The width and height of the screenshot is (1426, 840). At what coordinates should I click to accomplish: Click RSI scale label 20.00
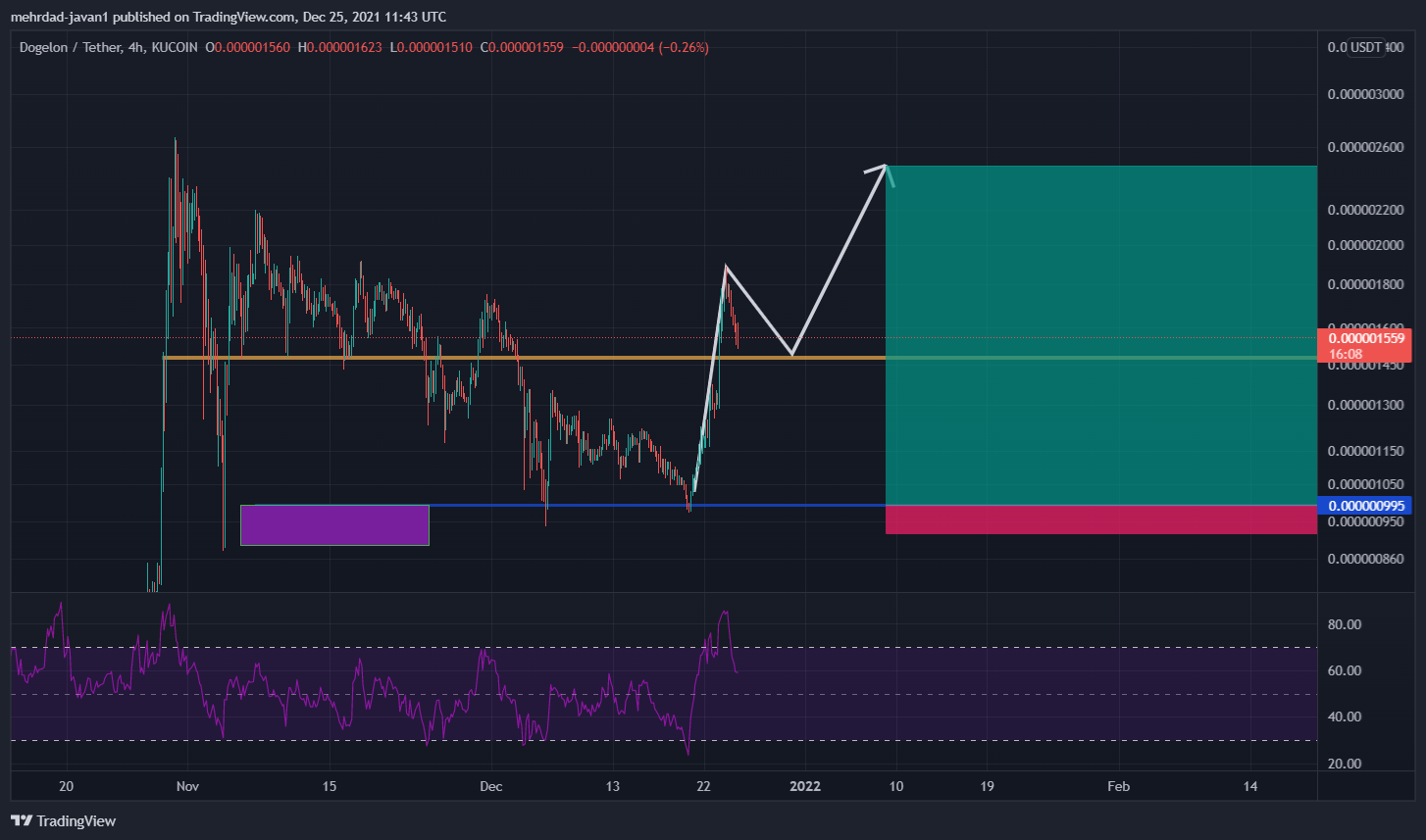click(1344, 764)
